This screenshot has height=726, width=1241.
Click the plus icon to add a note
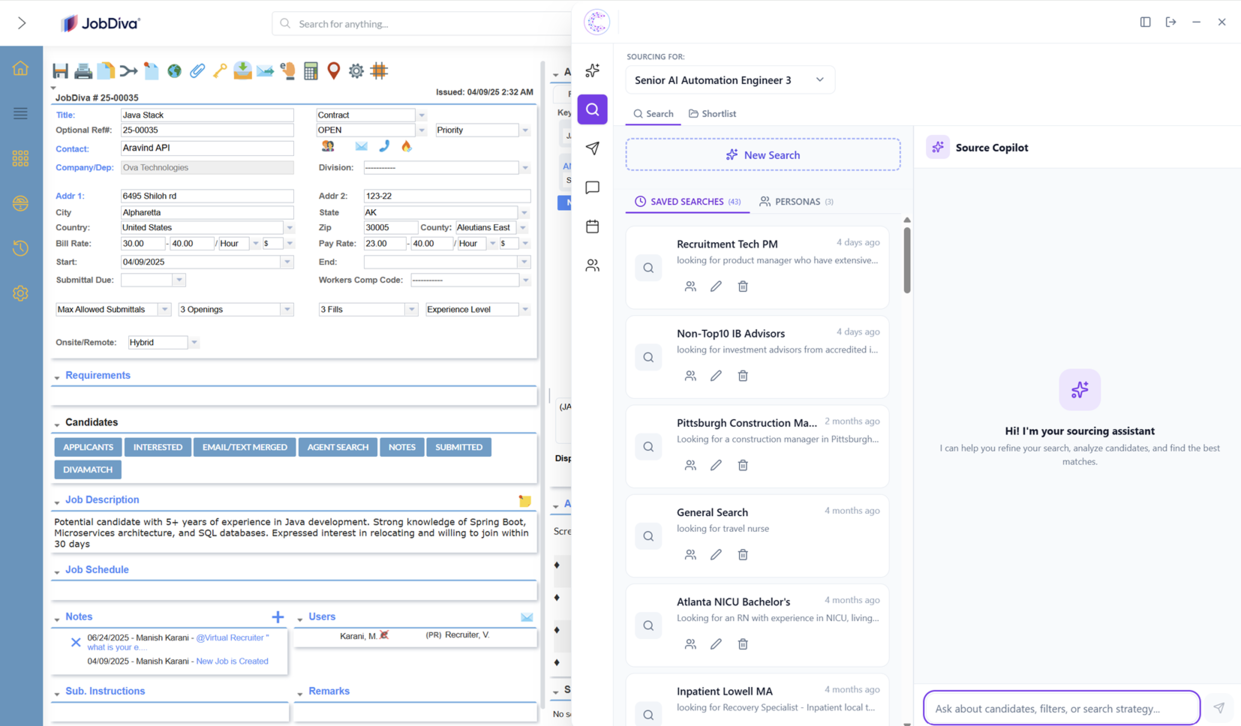tap(278, 617)
